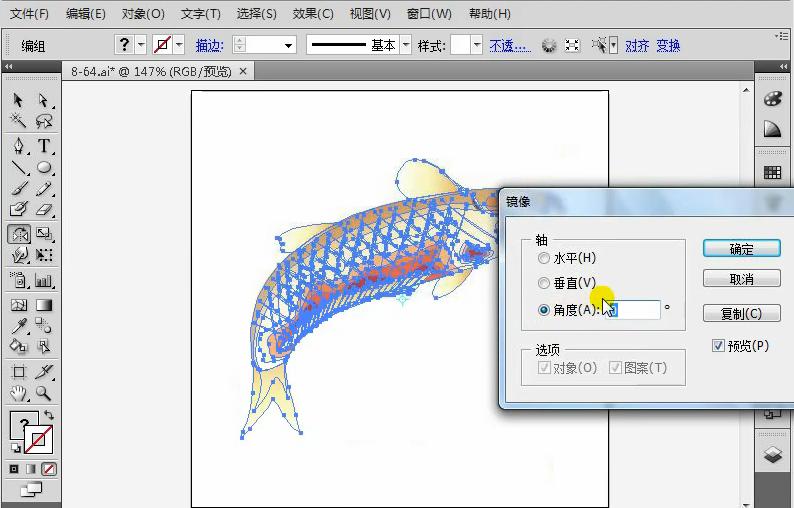Expand the select similar objects dropdown arrow

pos(614,46)
